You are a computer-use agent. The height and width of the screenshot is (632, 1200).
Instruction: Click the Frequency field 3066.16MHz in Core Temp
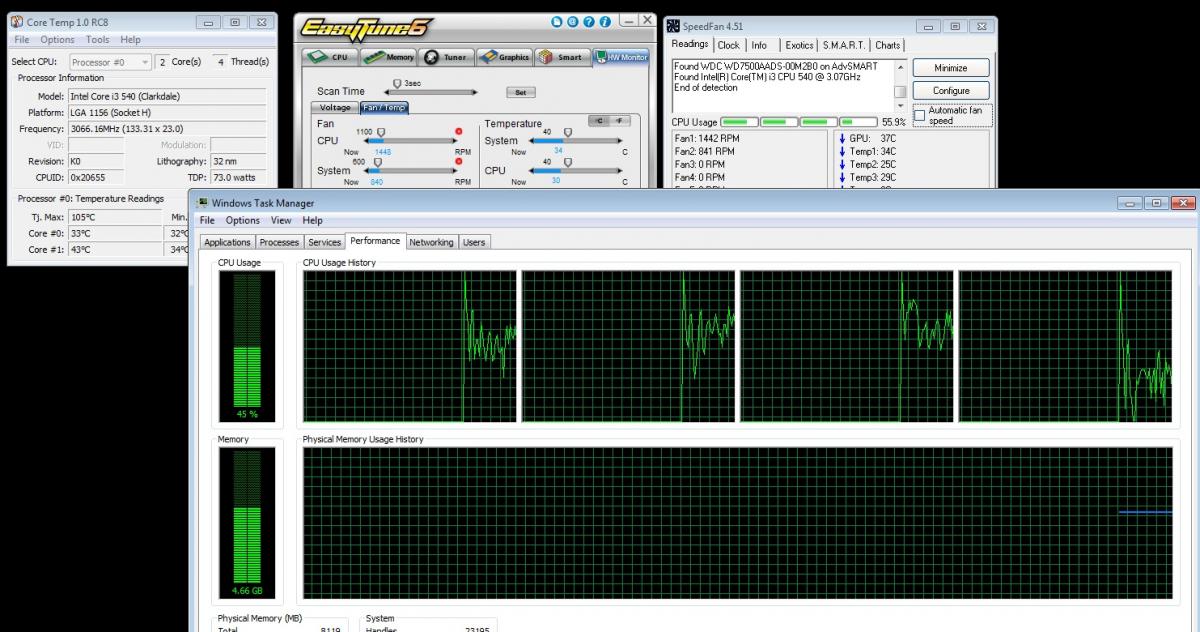(167, 128)
